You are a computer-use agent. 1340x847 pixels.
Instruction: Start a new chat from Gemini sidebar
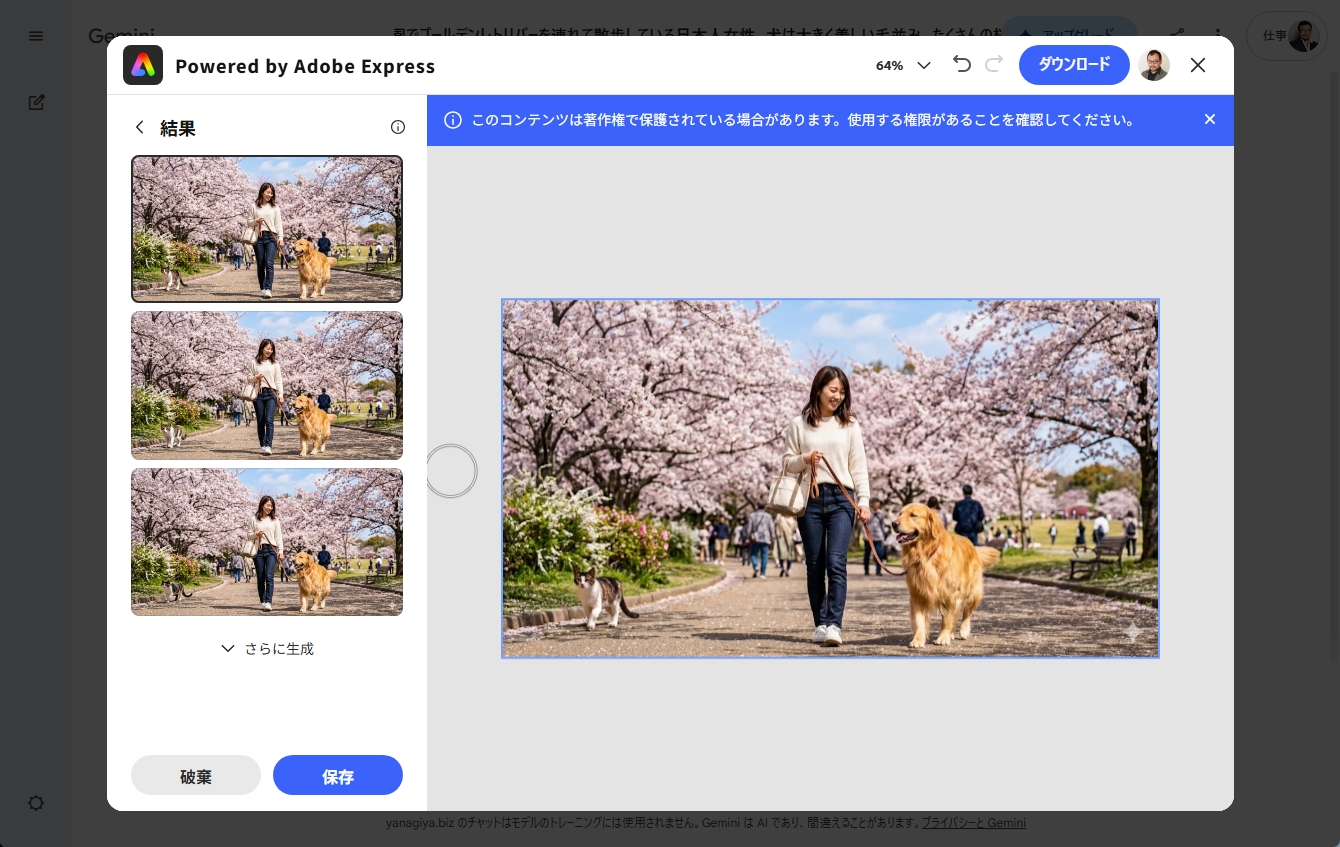pyautogui.click(x=36, y=102)
